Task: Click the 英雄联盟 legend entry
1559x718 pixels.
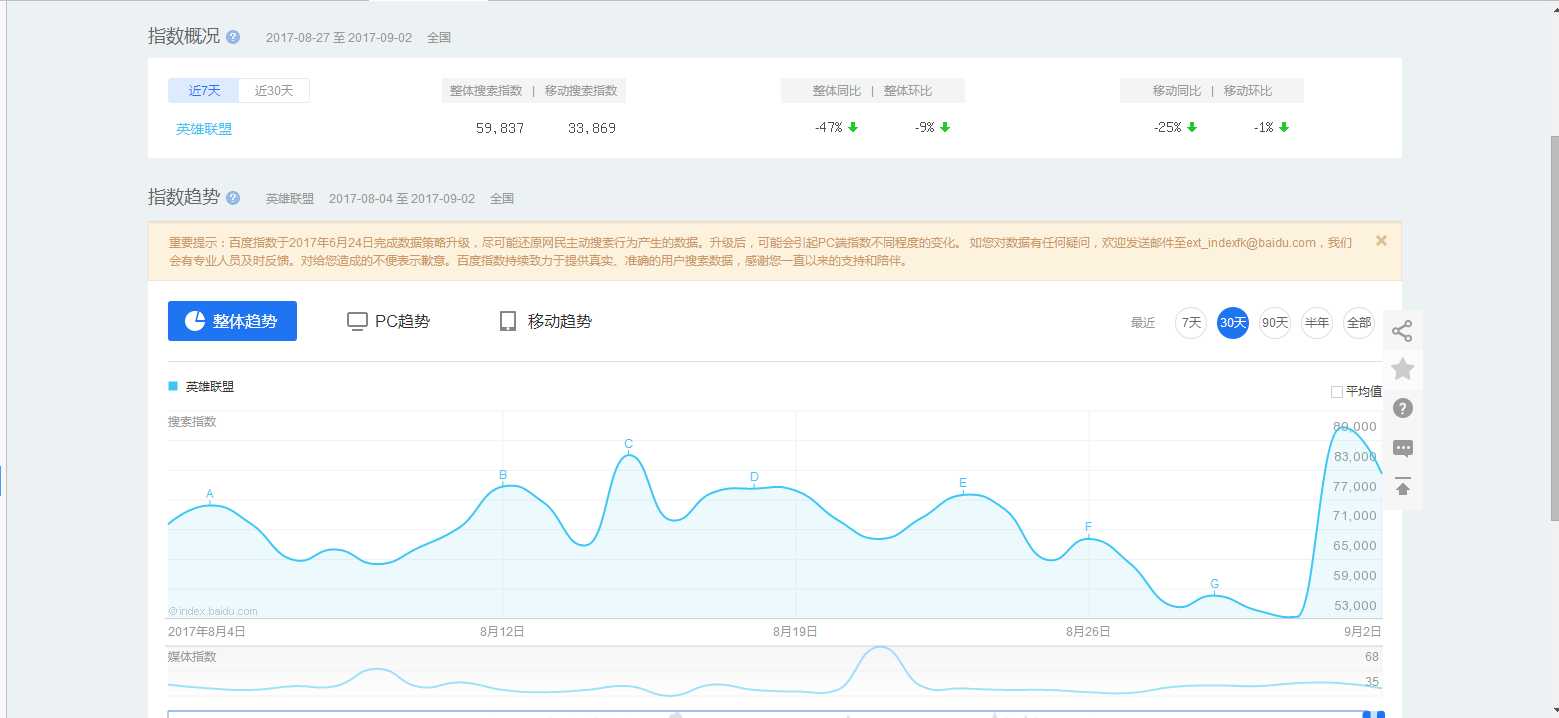Action: [x=201, y=387]
